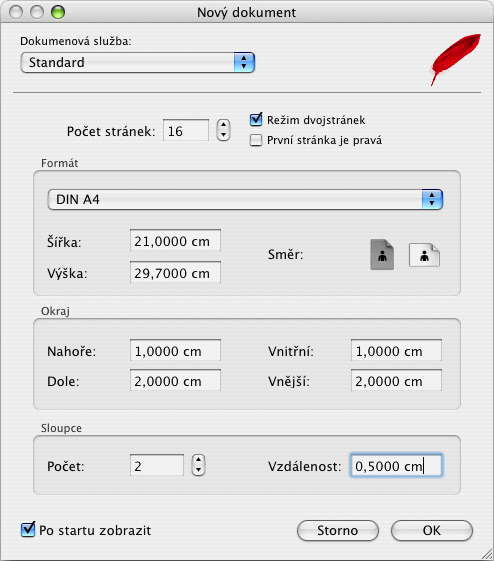Enable První stránka je pravá checkbox

pyautogui.click(x=256, y=140)
